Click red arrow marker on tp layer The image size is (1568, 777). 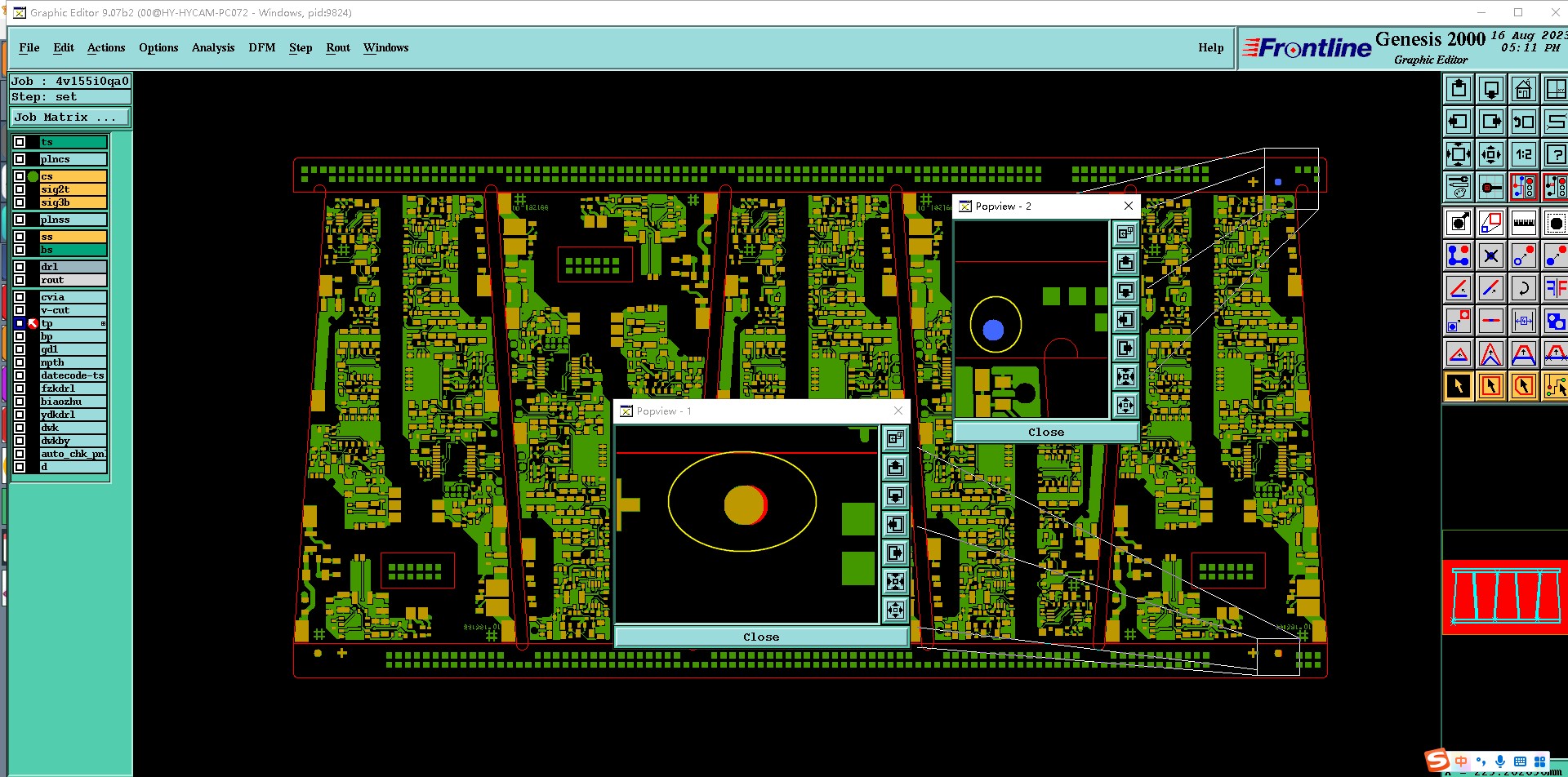click(33, 324)
